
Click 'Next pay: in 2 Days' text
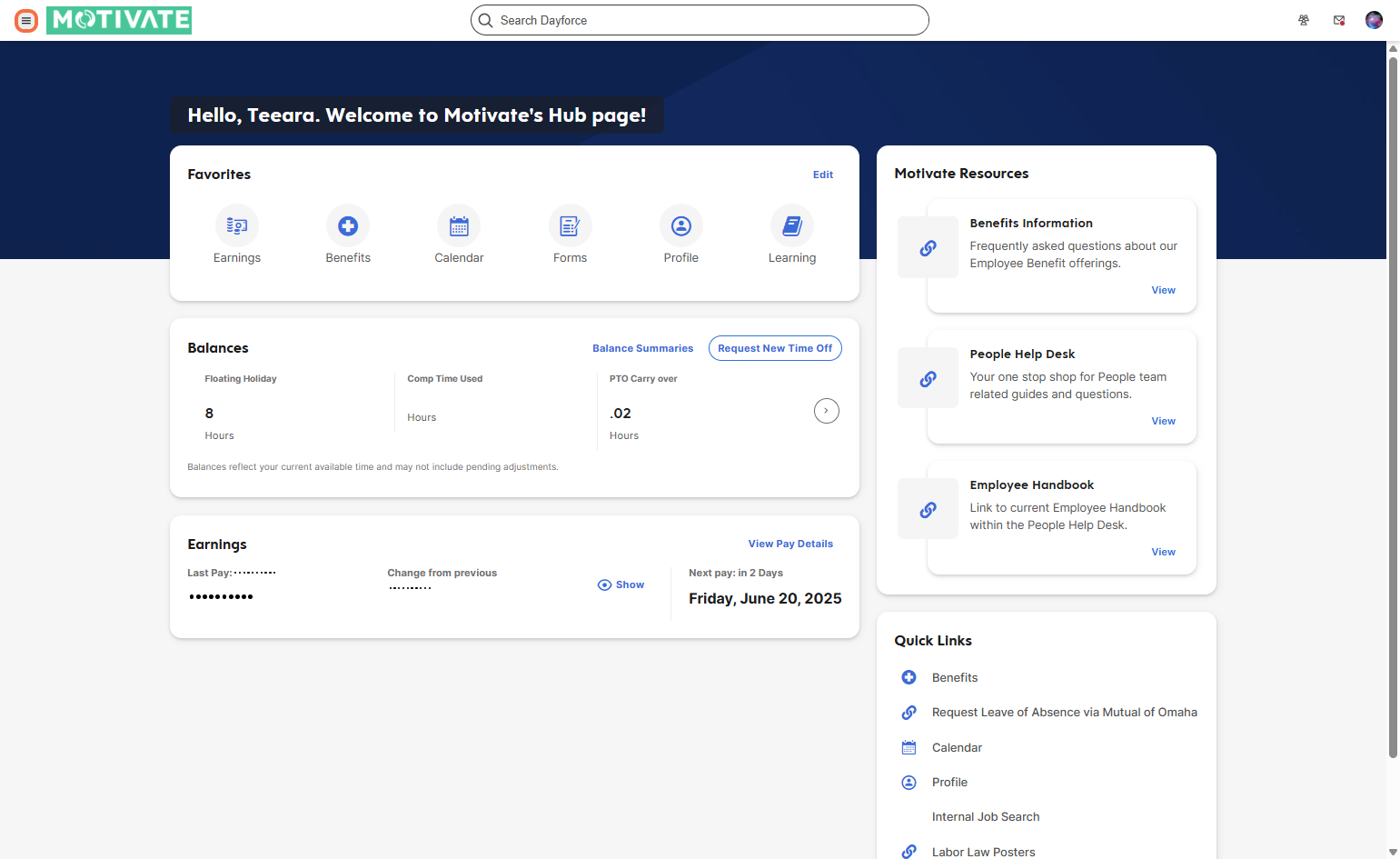[736, 573]
